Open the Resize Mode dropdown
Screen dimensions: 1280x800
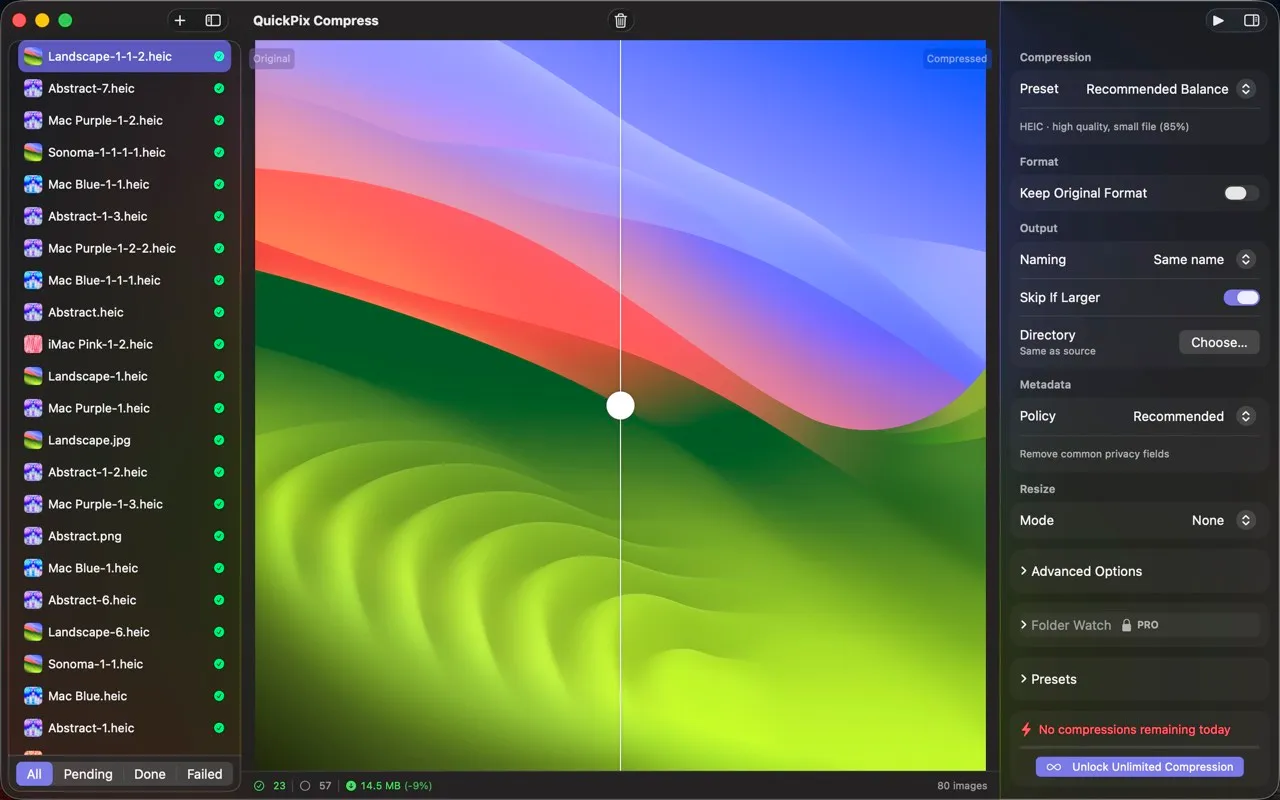pyautogui.click(x=1223, y=520)
